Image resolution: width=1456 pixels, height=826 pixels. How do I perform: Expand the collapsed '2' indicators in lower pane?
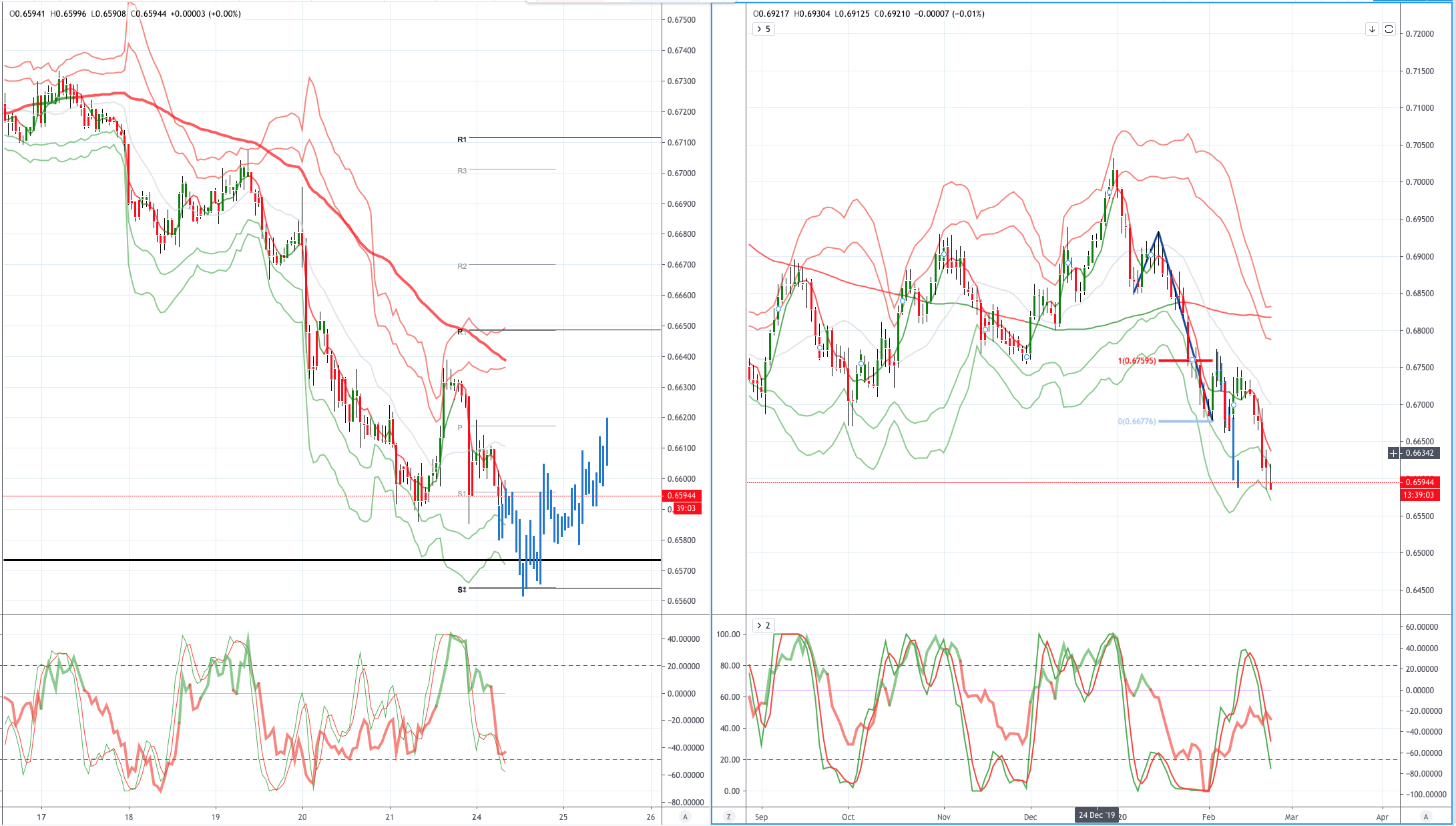pyautogui.click(x=763, y=625)
